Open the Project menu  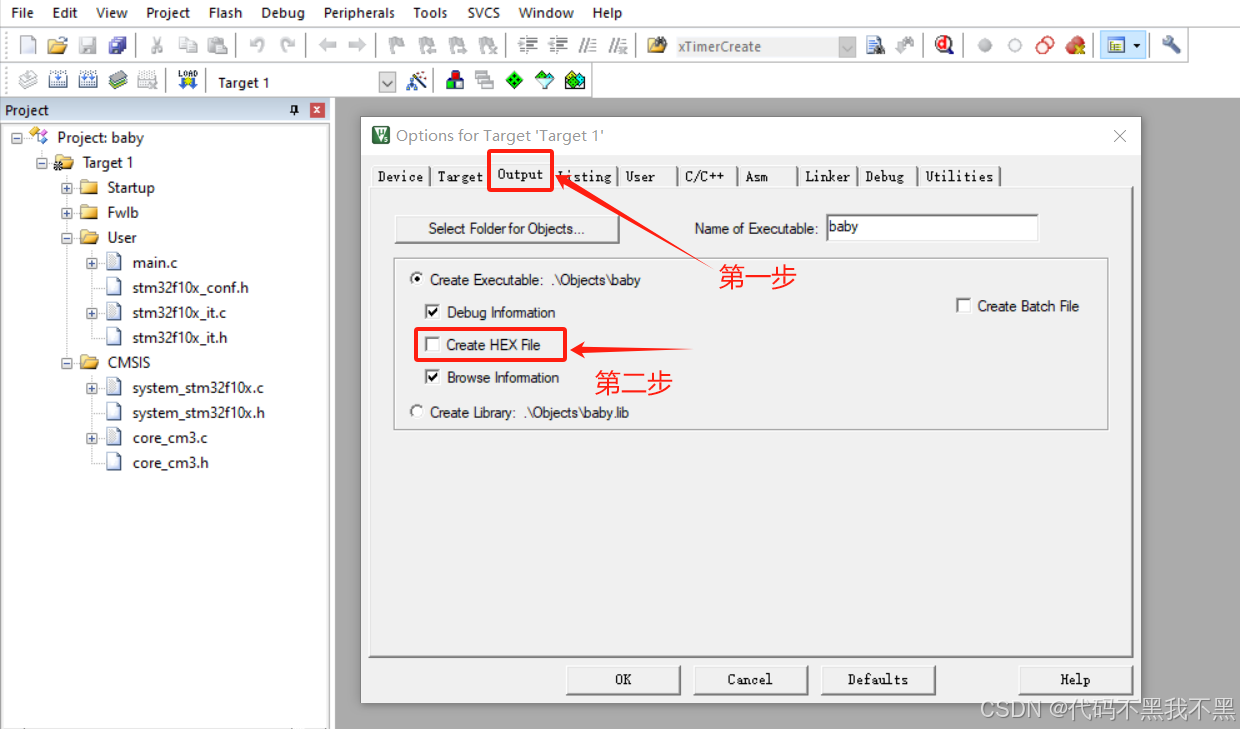click(168, 13)
